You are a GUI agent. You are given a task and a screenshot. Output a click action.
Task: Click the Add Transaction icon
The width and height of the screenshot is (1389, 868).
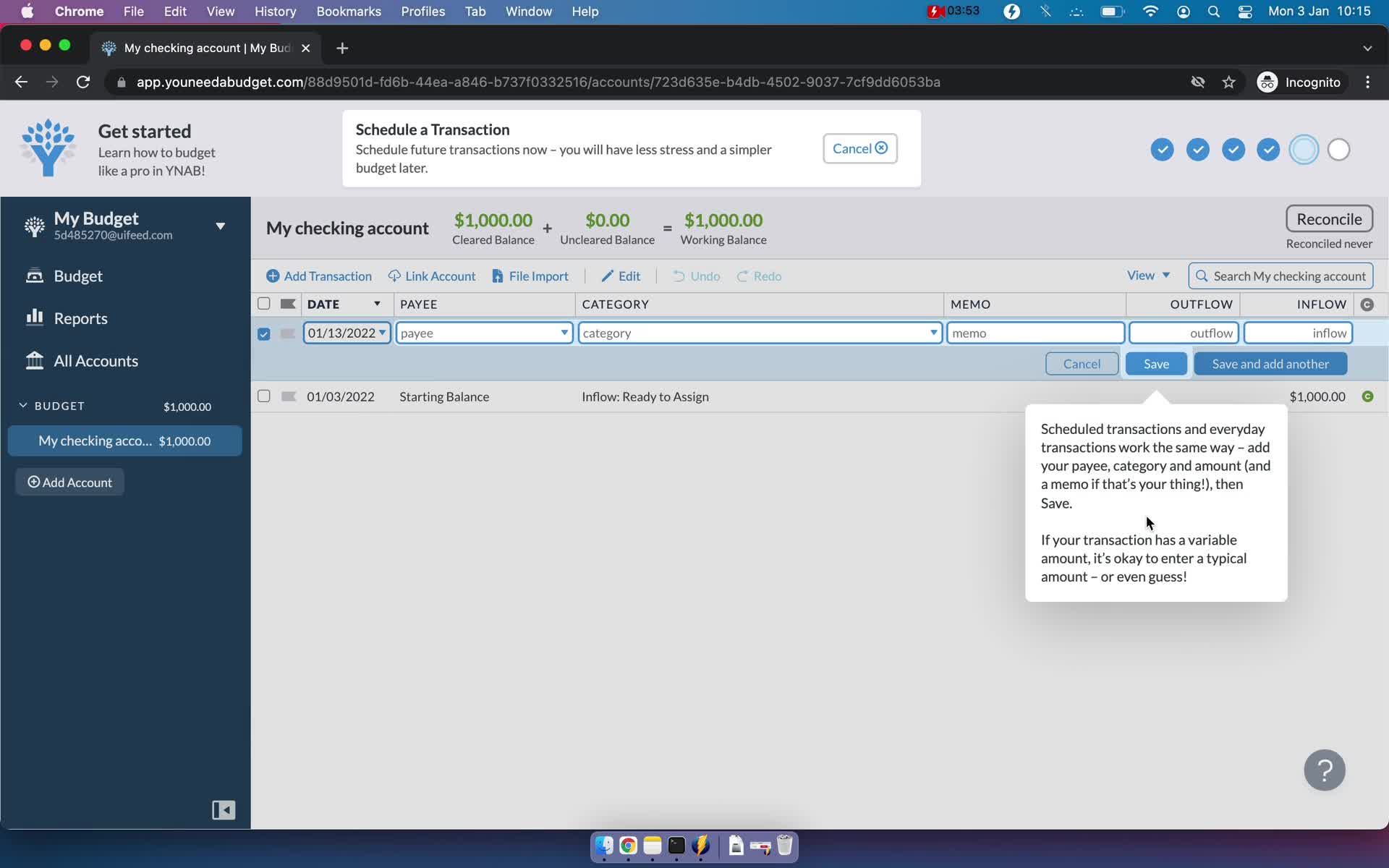click(273, 275)
